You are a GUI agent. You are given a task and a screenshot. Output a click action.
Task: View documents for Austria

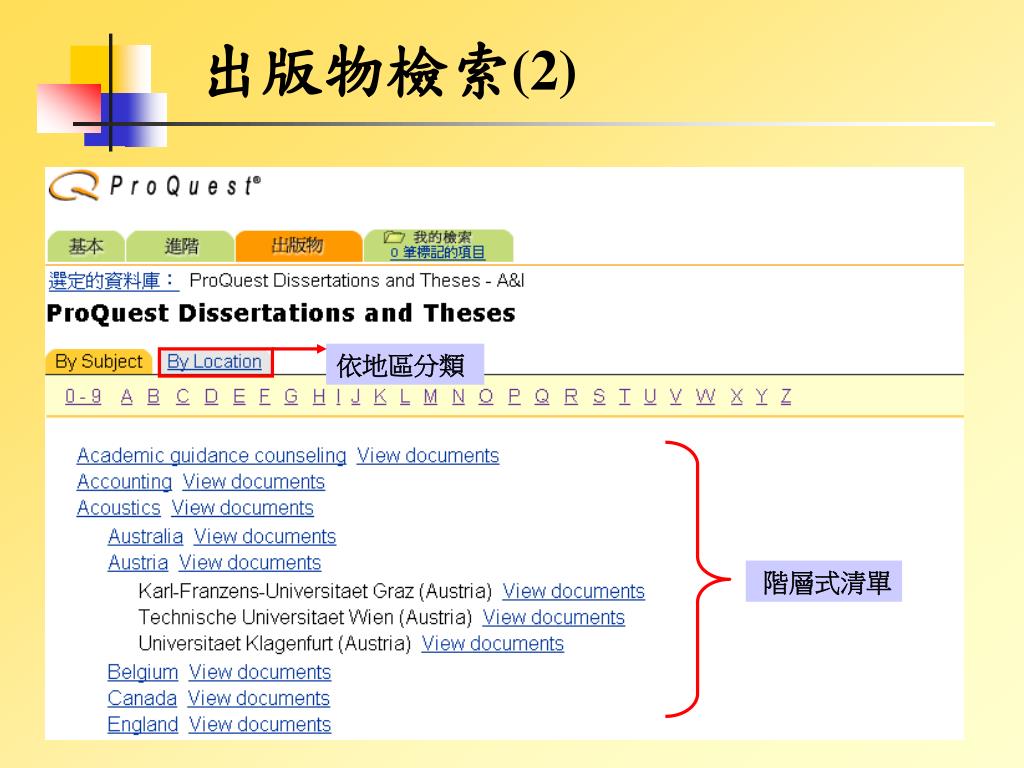pyautogui.click(x=250, y=563)
